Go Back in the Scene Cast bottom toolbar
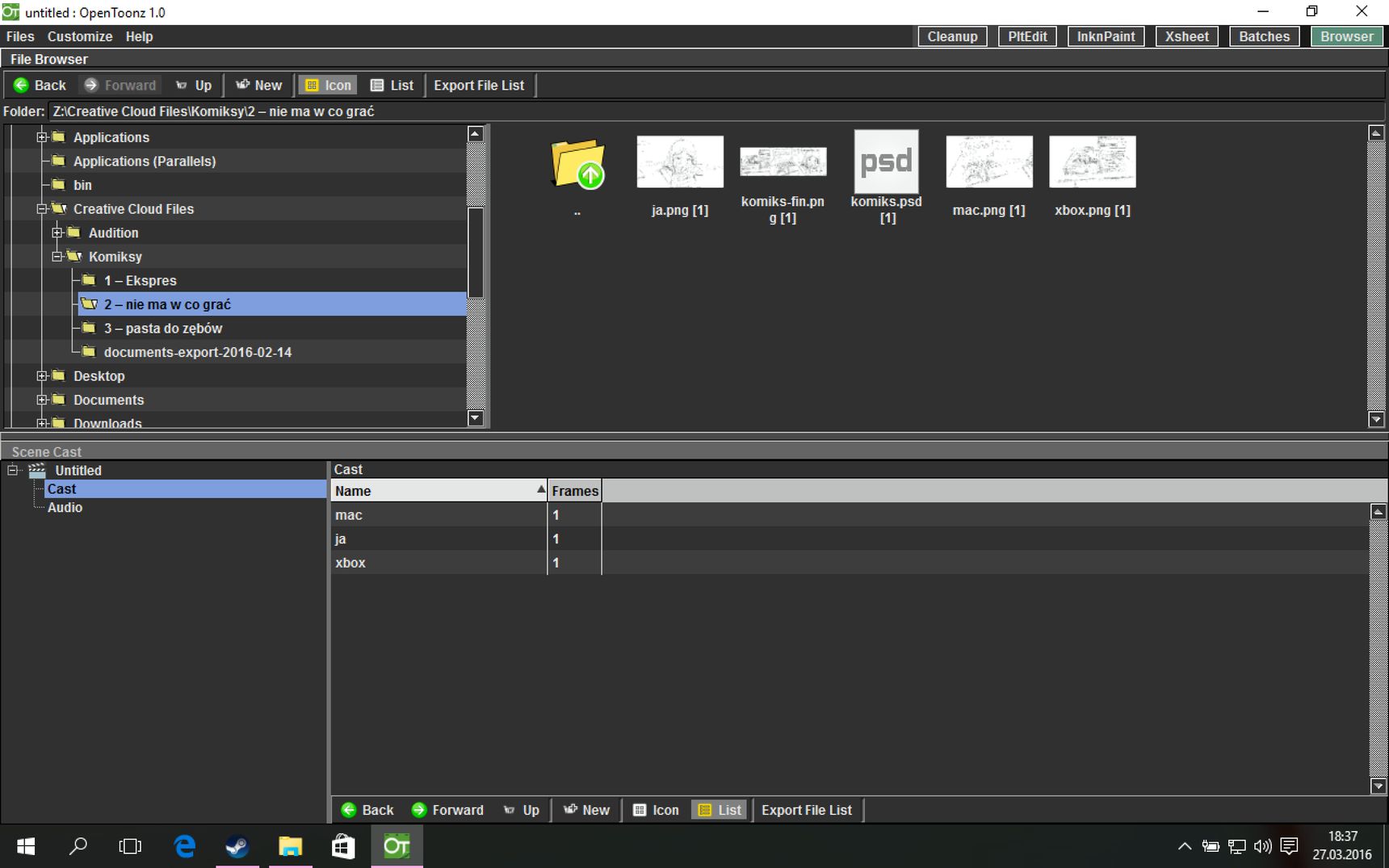This screenshot has width=1389, height=868. (x=367, y=810)
